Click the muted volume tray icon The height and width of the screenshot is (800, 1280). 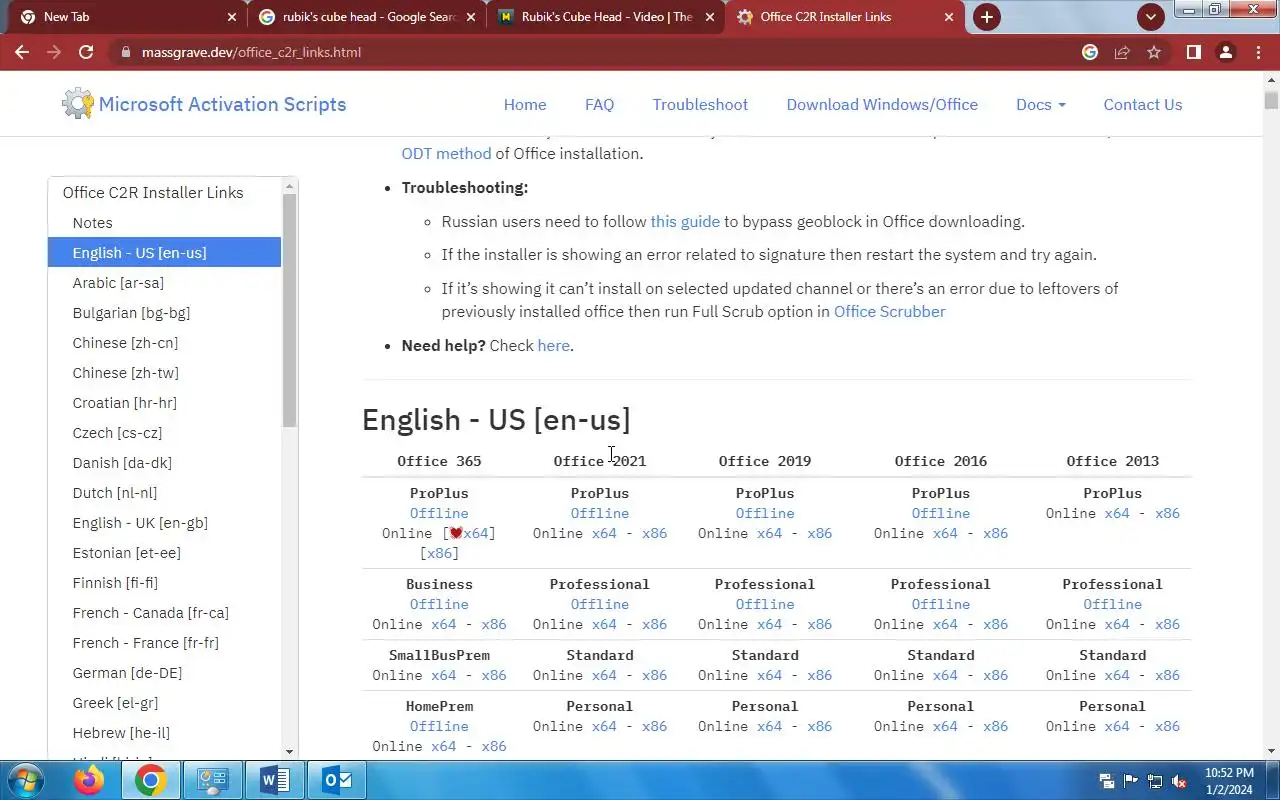pyautogui.click(x=1179, y=781)
